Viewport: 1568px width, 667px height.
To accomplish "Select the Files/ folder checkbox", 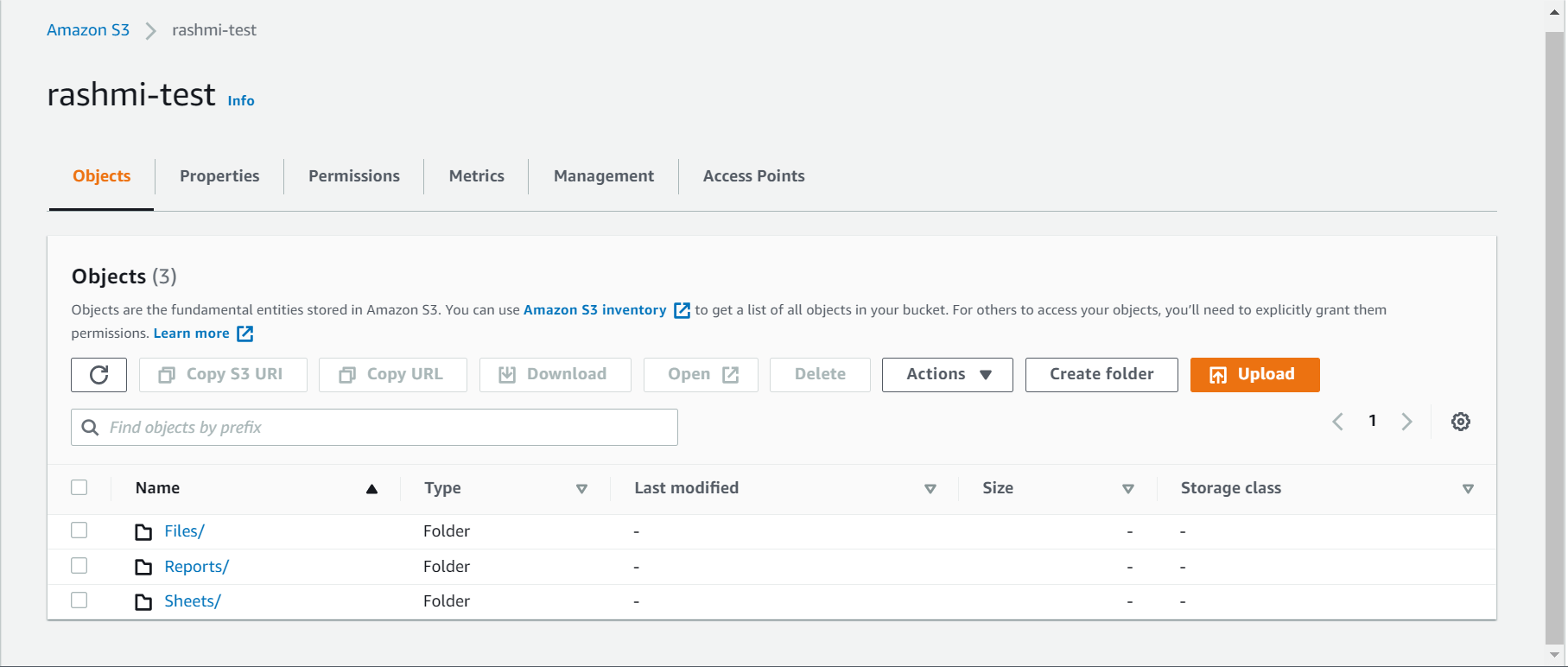I will [79, 530].
